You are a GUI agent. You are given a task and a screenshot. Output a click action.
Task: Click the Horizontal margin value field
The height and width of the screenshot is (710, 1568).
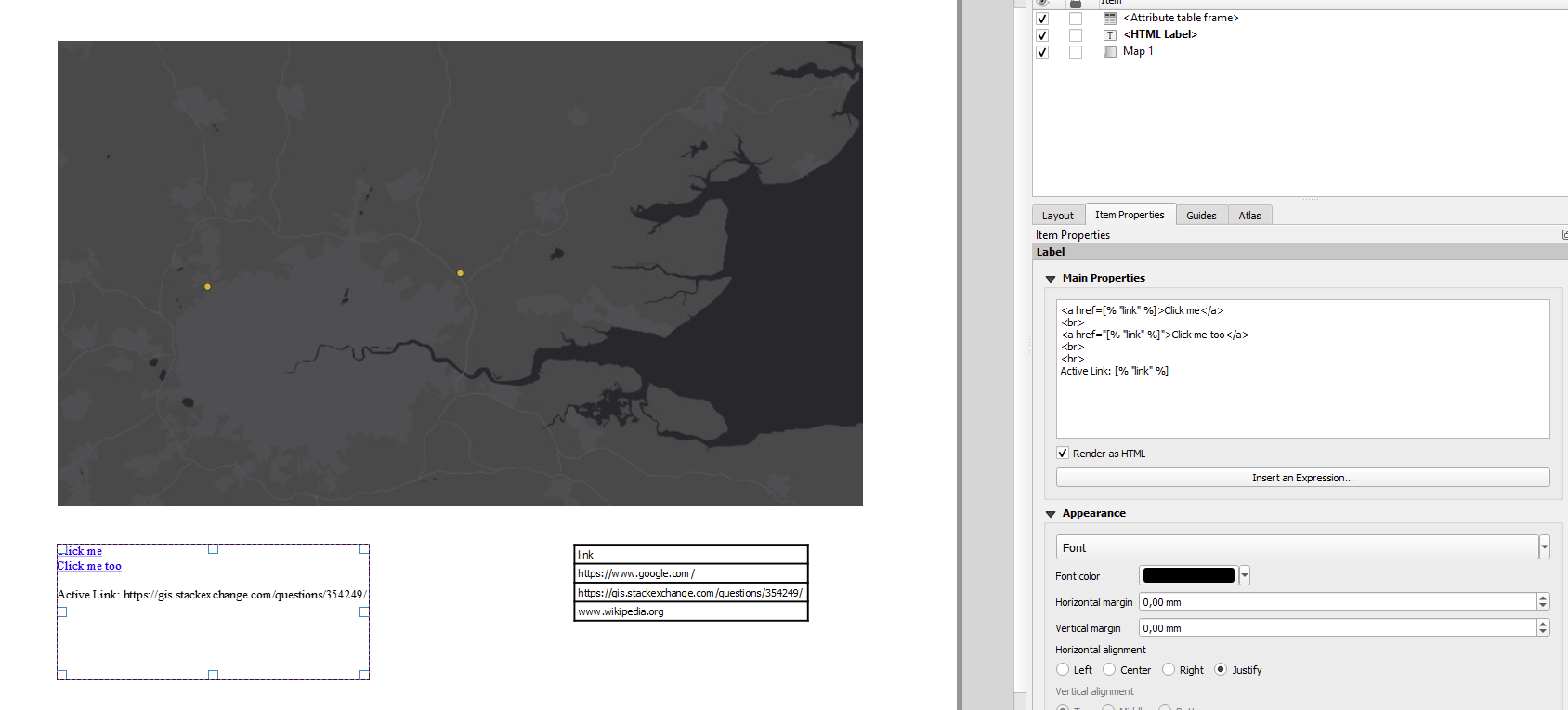click(x=1338, y=602)
